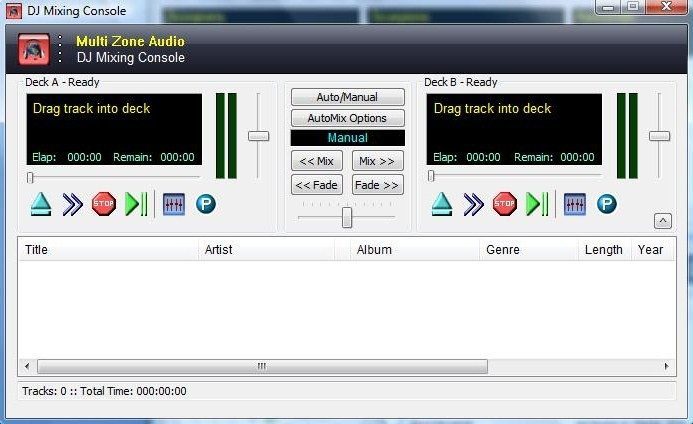
Task: Click the 'Manual' mode status display
Action: click(347, 138)
